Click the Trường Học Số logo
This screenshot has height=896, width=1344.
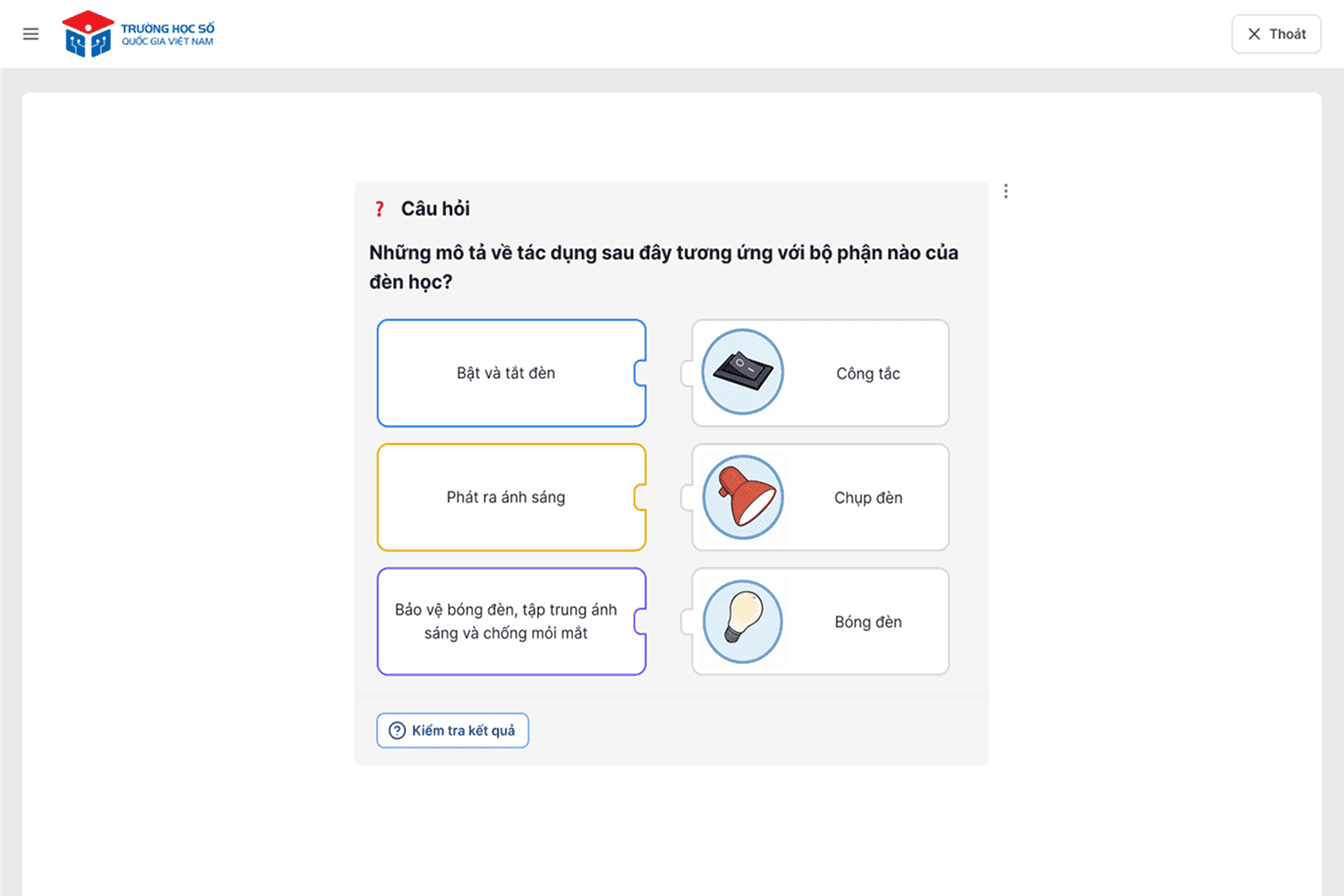(138, 34)
